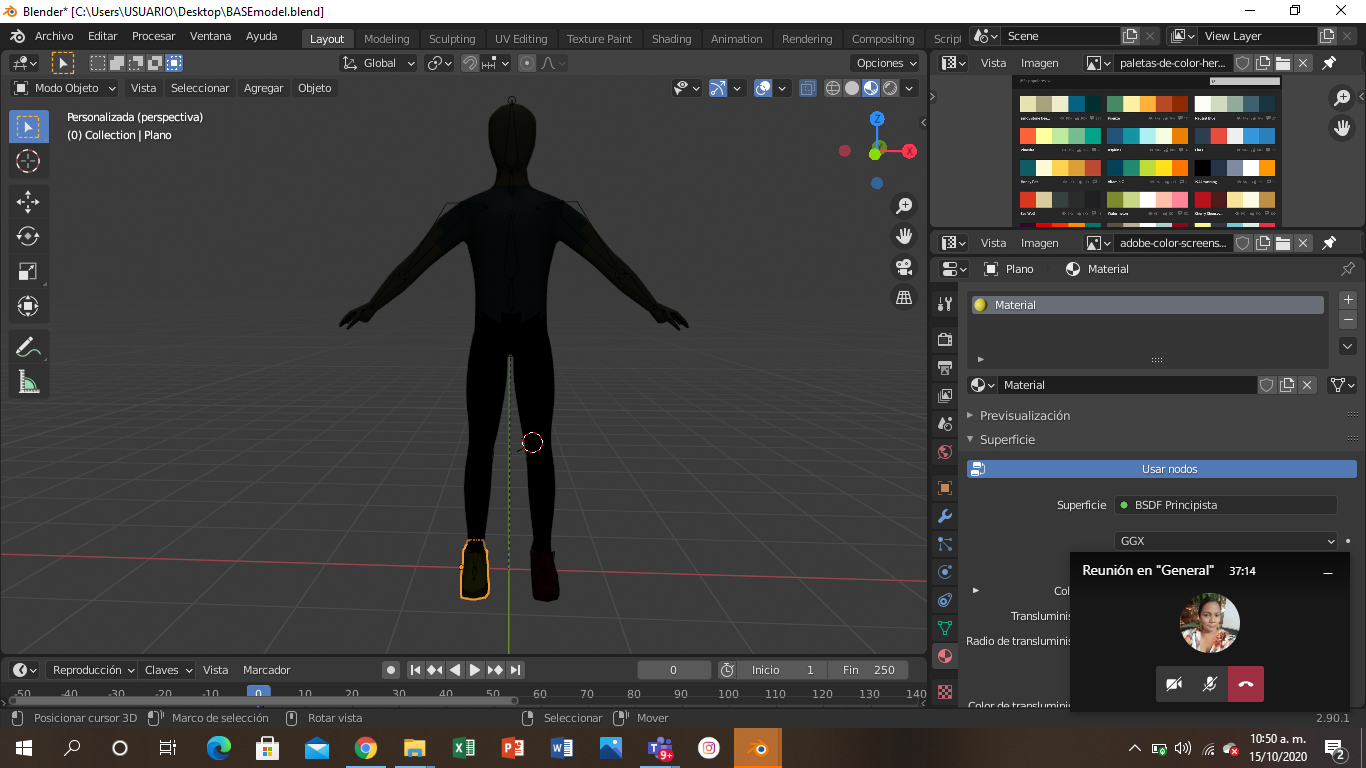The image size is (1366, 768).
Task: Activate the Move tool
Action: pos(28,201)
